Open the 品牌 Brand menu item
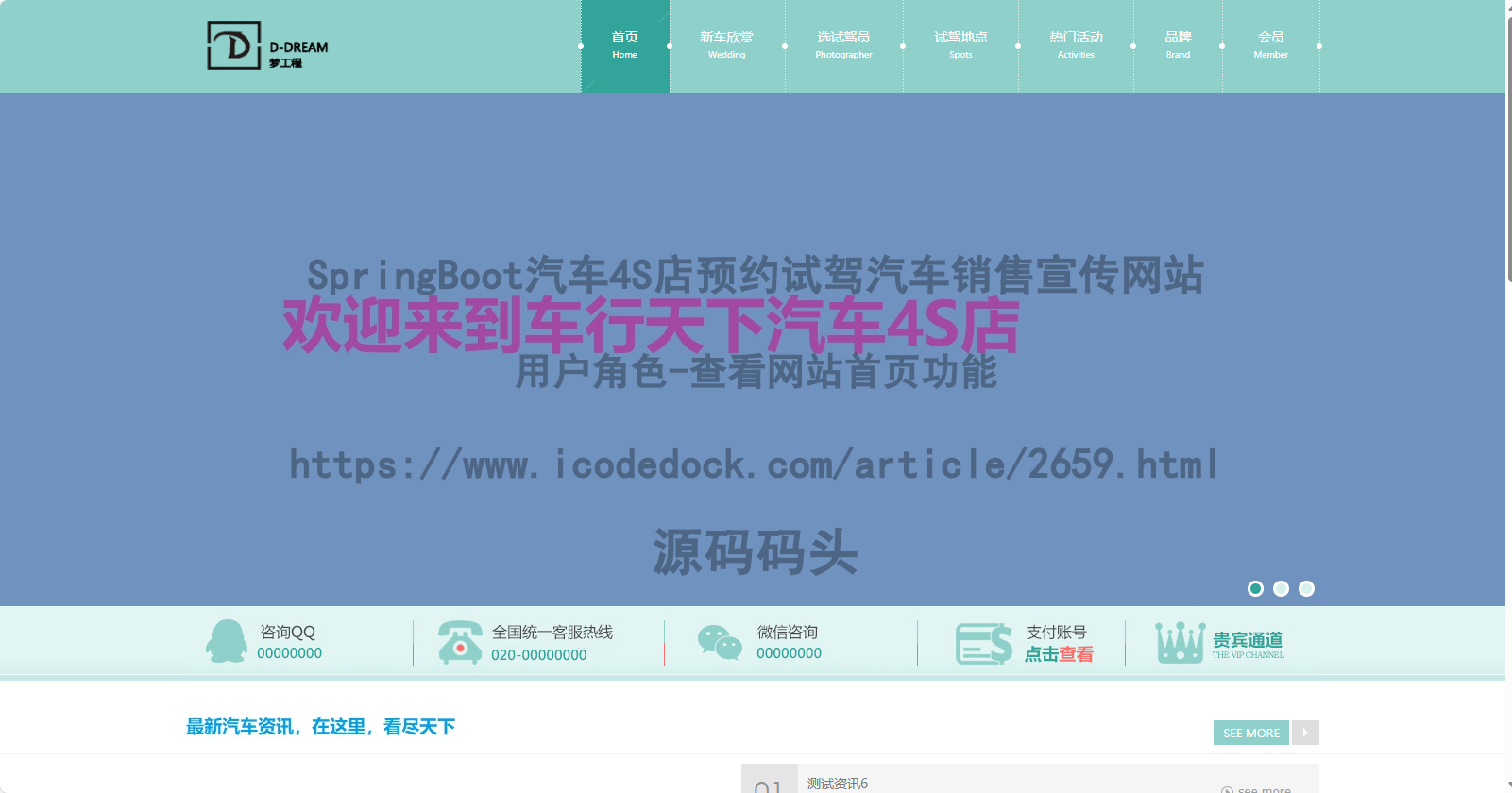This screenshot has width=1512, height=793. click(1178, 45)
